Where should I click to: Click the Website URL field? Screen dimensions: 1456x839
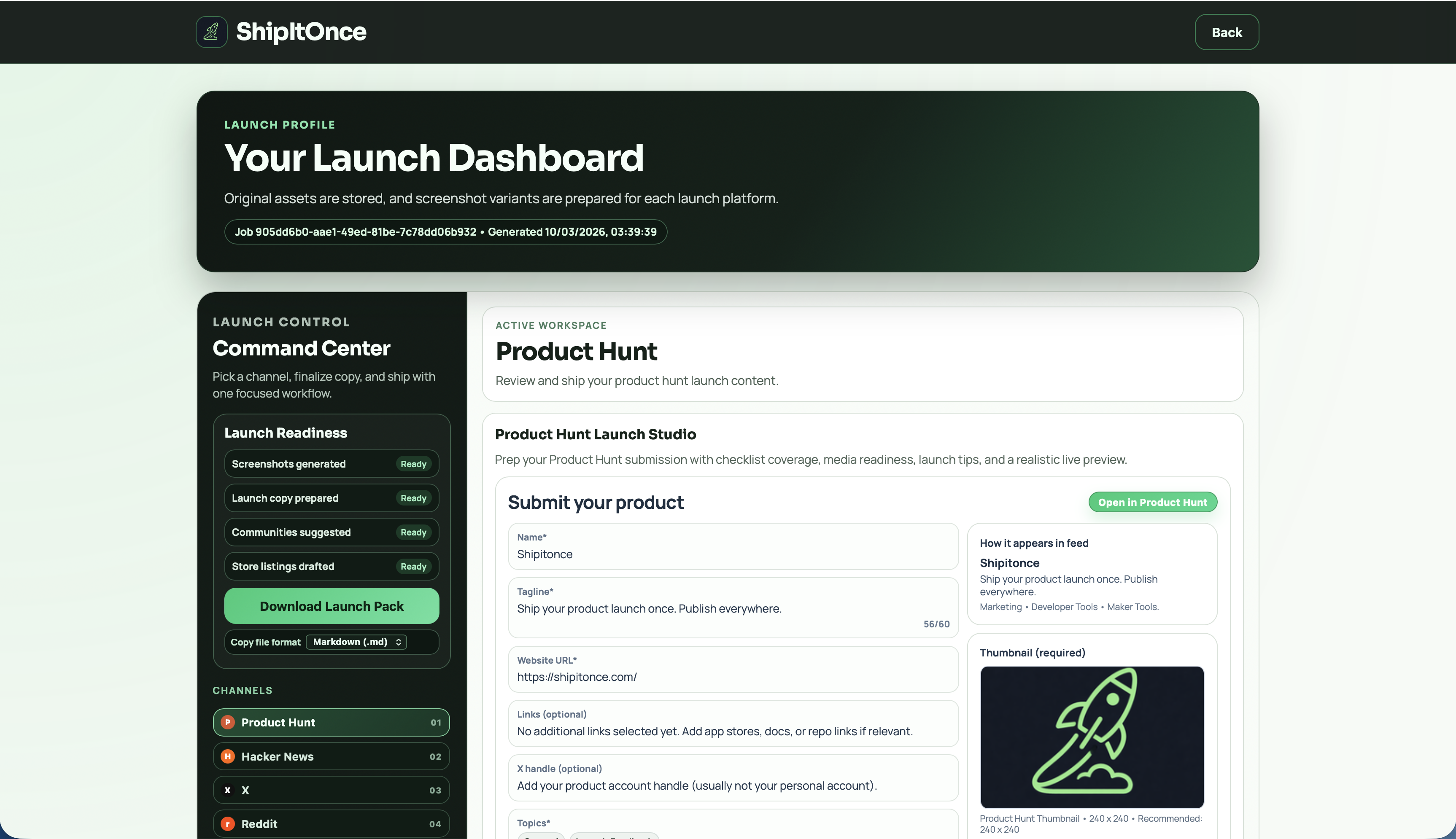pyautogui.click(x=733, y=677)
